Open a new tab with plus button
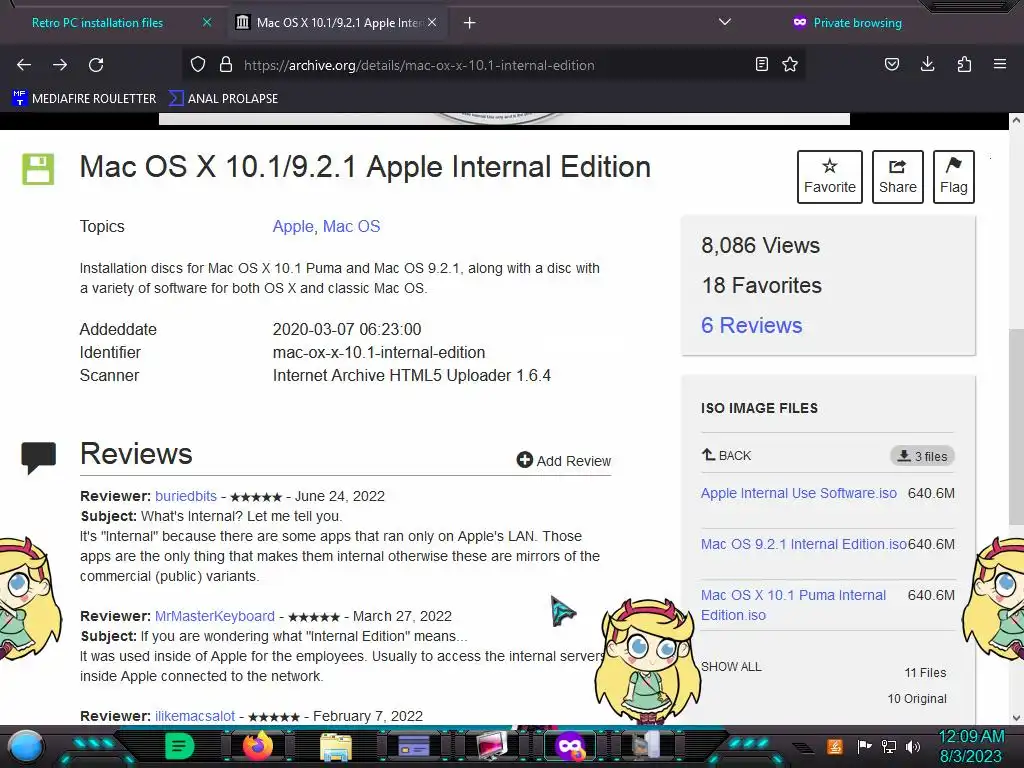The height and width of the screenshot is (768, 1024). point(469,23)
